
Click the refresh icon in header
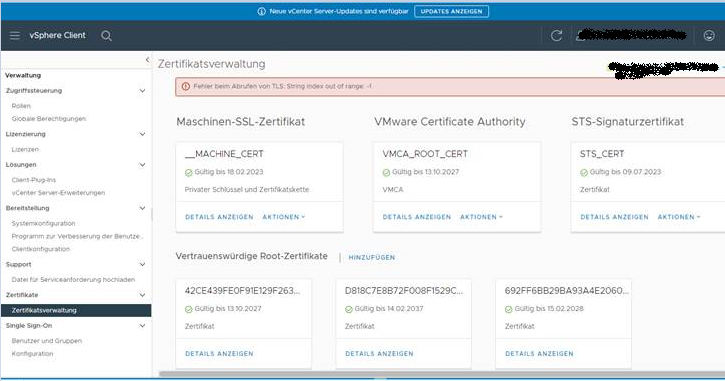(x=556, y=36)
